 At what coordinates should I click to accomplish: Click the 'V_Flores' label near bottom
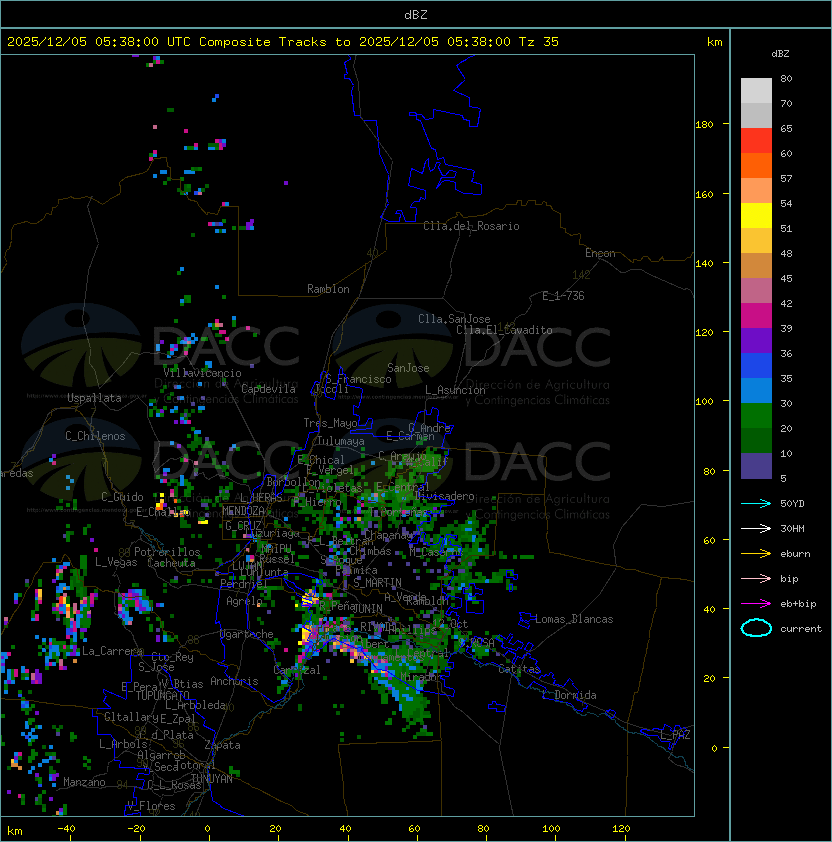click(x=151, y=806)
